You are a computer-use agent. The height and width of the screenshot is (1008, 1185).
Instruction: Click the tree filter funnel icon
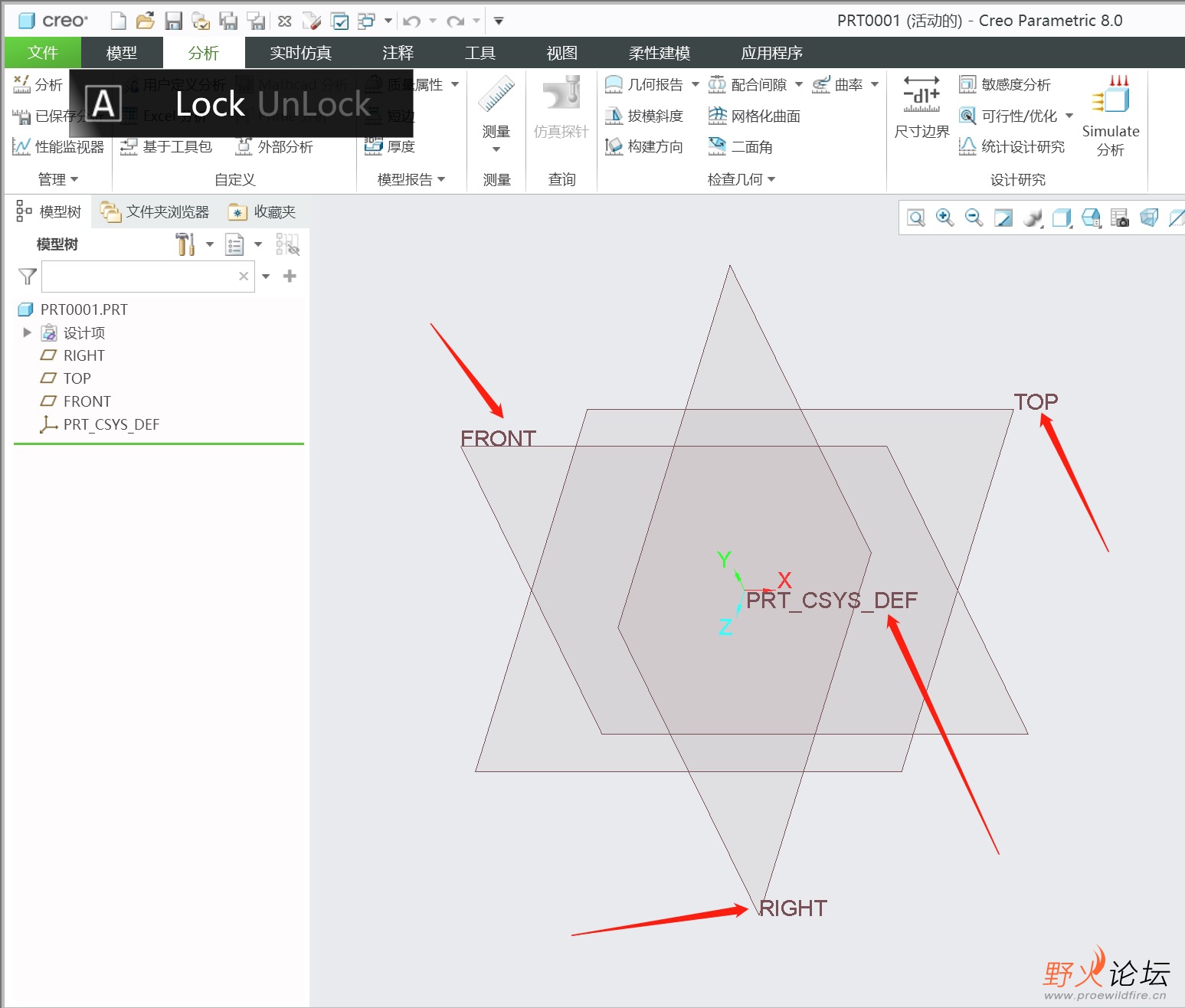(27, 276)
